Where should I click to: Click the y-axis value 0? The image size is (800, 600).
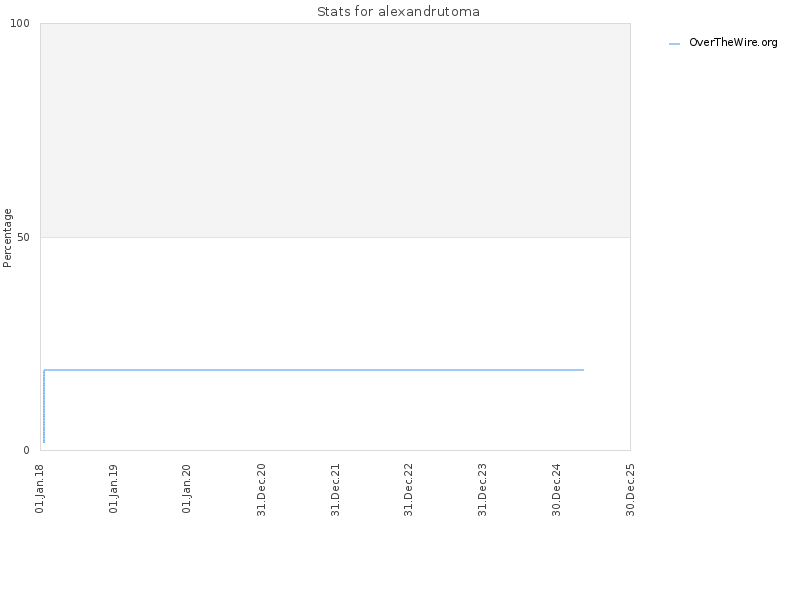point(26,450)
